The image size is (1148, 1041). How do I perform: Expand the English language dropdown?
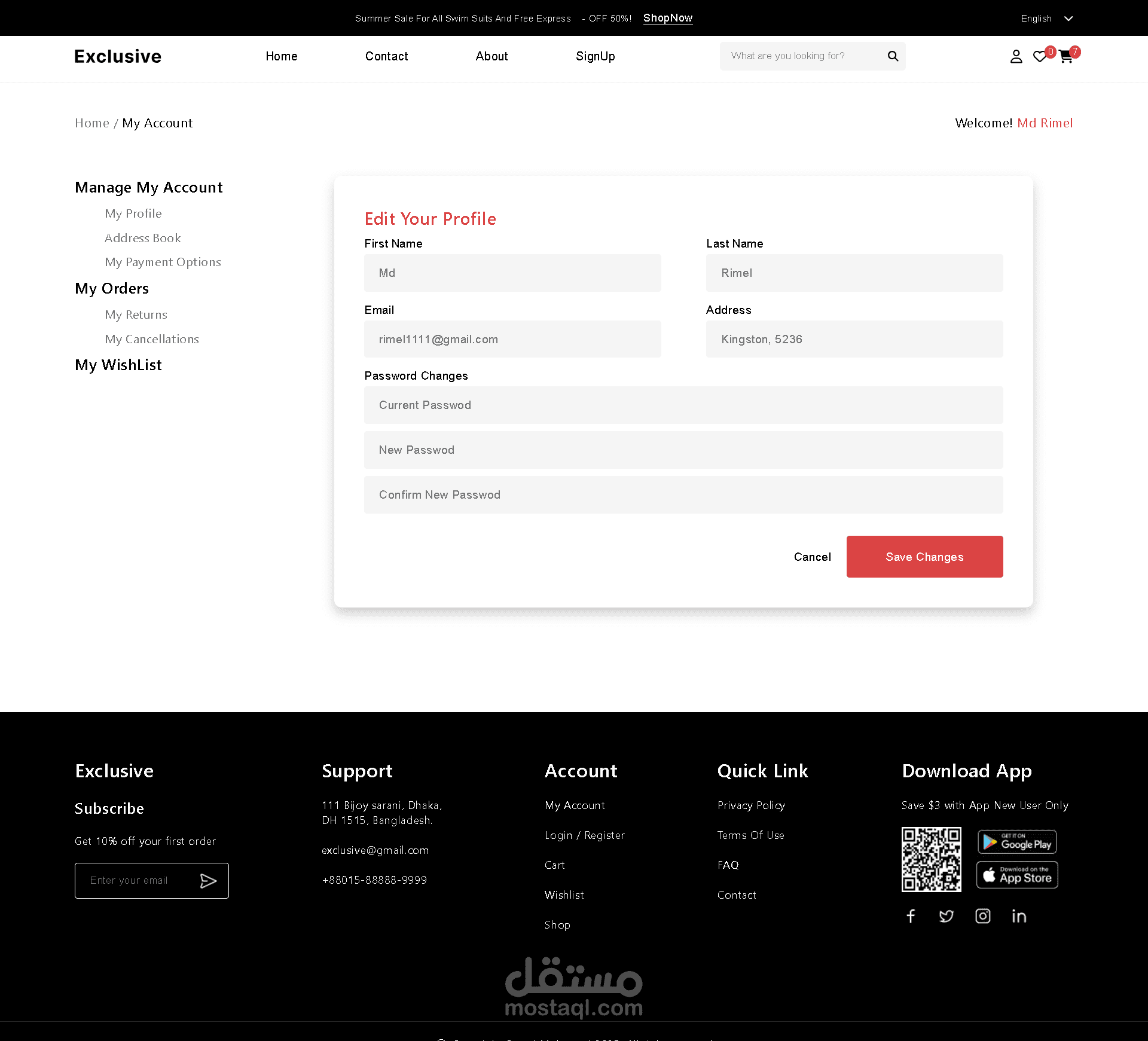1046,19
